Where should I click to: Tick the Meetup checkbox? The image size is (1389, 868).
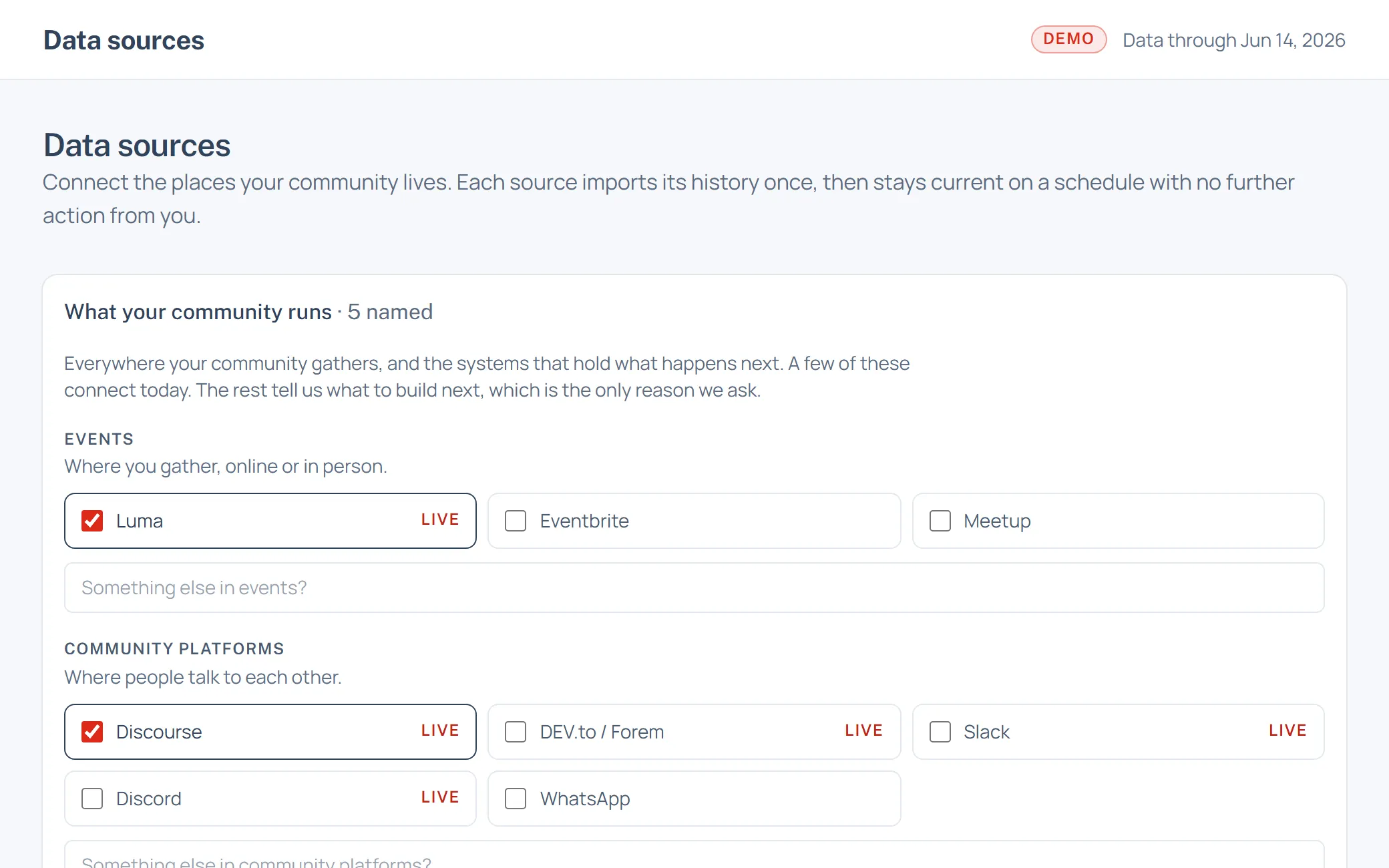click(940, 521)
